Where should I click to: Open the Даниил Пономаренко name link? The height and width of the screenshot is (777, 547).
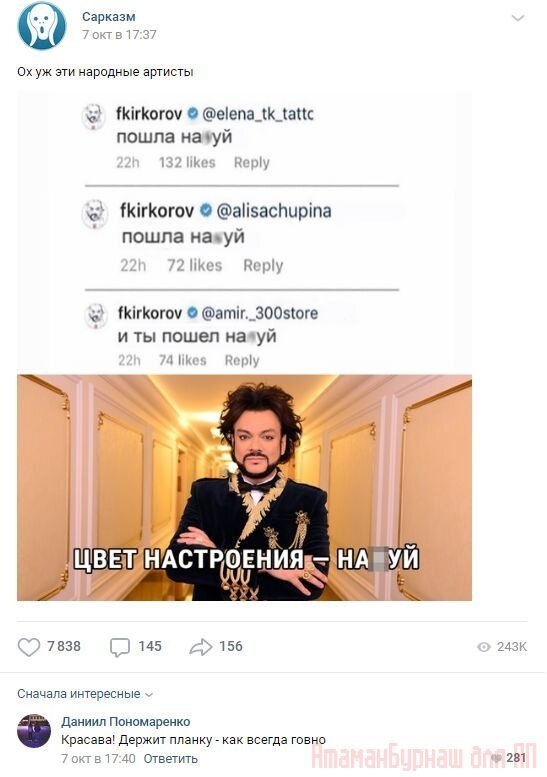(126, 722)
